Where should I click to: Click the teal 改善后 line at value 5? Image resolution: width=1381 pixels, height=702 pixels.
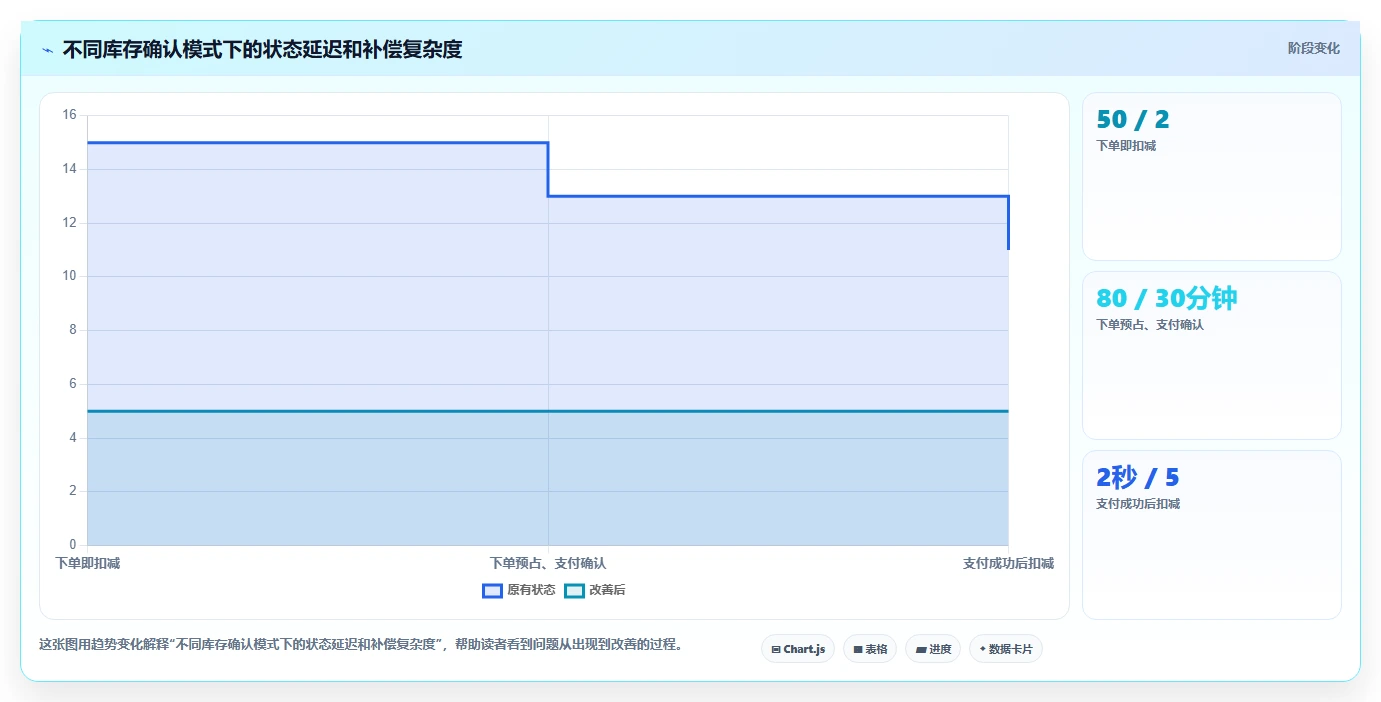click(548, 411)
